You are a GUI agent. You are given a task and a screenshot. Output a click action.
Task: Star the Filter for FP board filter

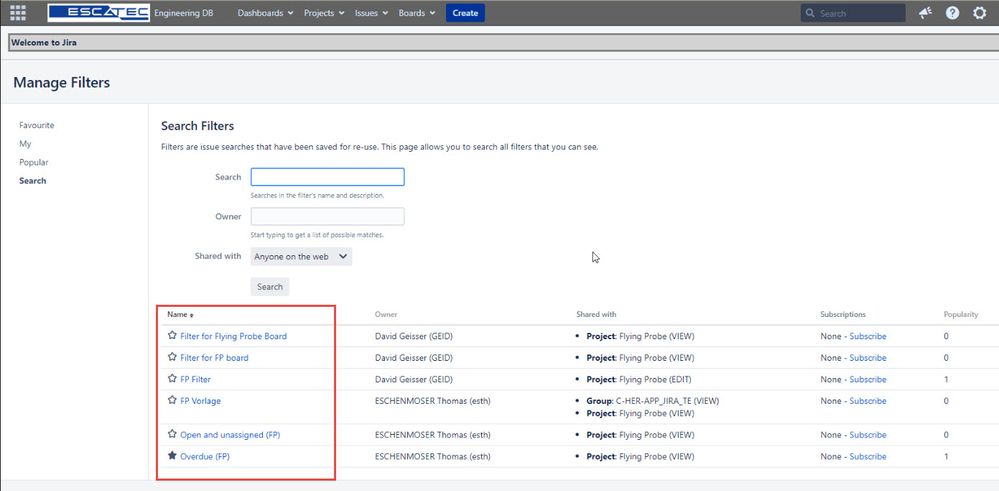coord(171,357)
